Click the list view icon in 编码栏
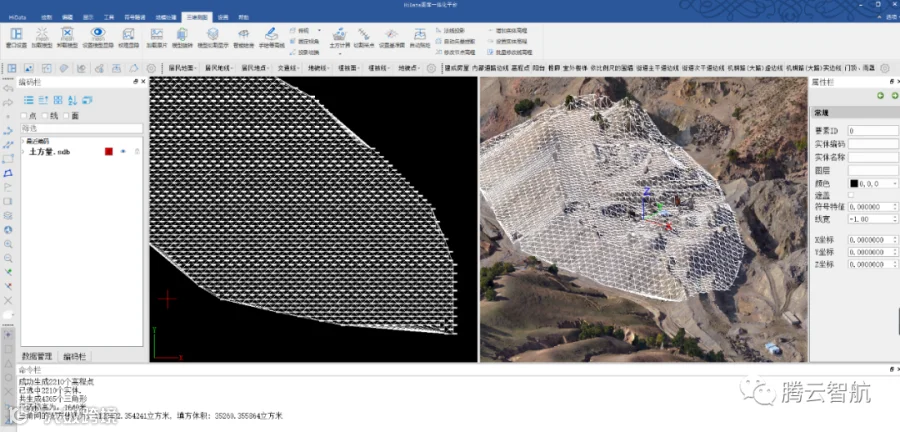The width and height of the screenshot is (900, 432). point(28,100)
